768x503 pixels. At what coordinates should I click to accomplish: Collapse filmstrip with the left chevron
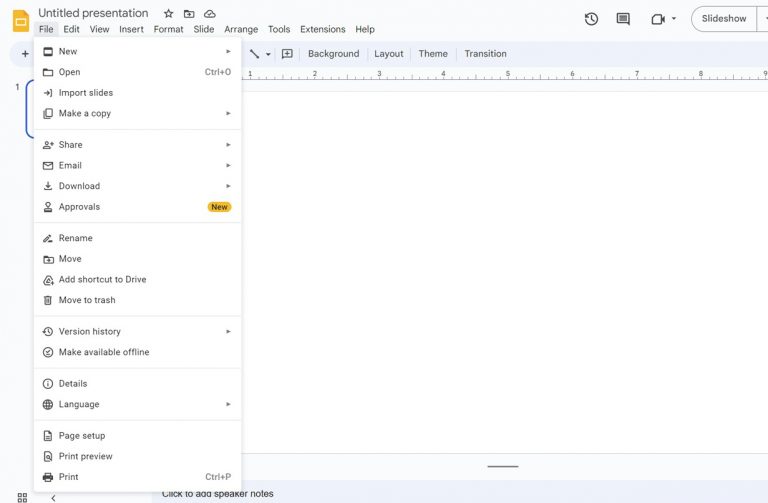tap(53, 498)
